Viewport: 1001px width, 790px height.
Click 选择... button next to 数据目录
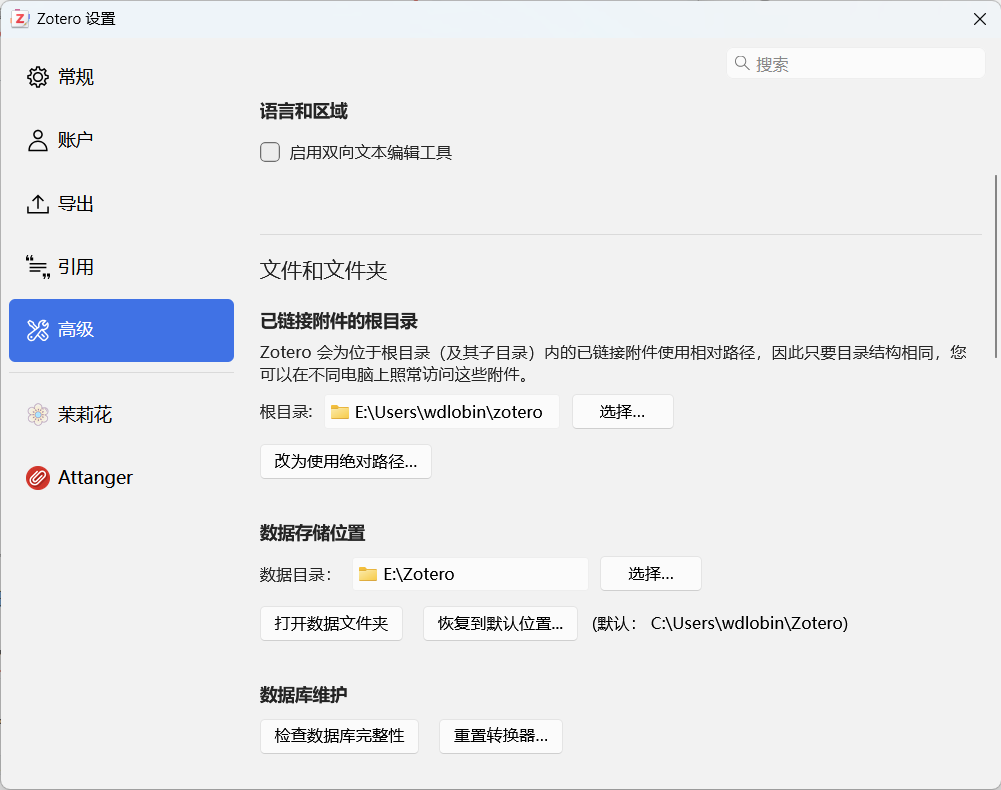click(x=651, y=574)
